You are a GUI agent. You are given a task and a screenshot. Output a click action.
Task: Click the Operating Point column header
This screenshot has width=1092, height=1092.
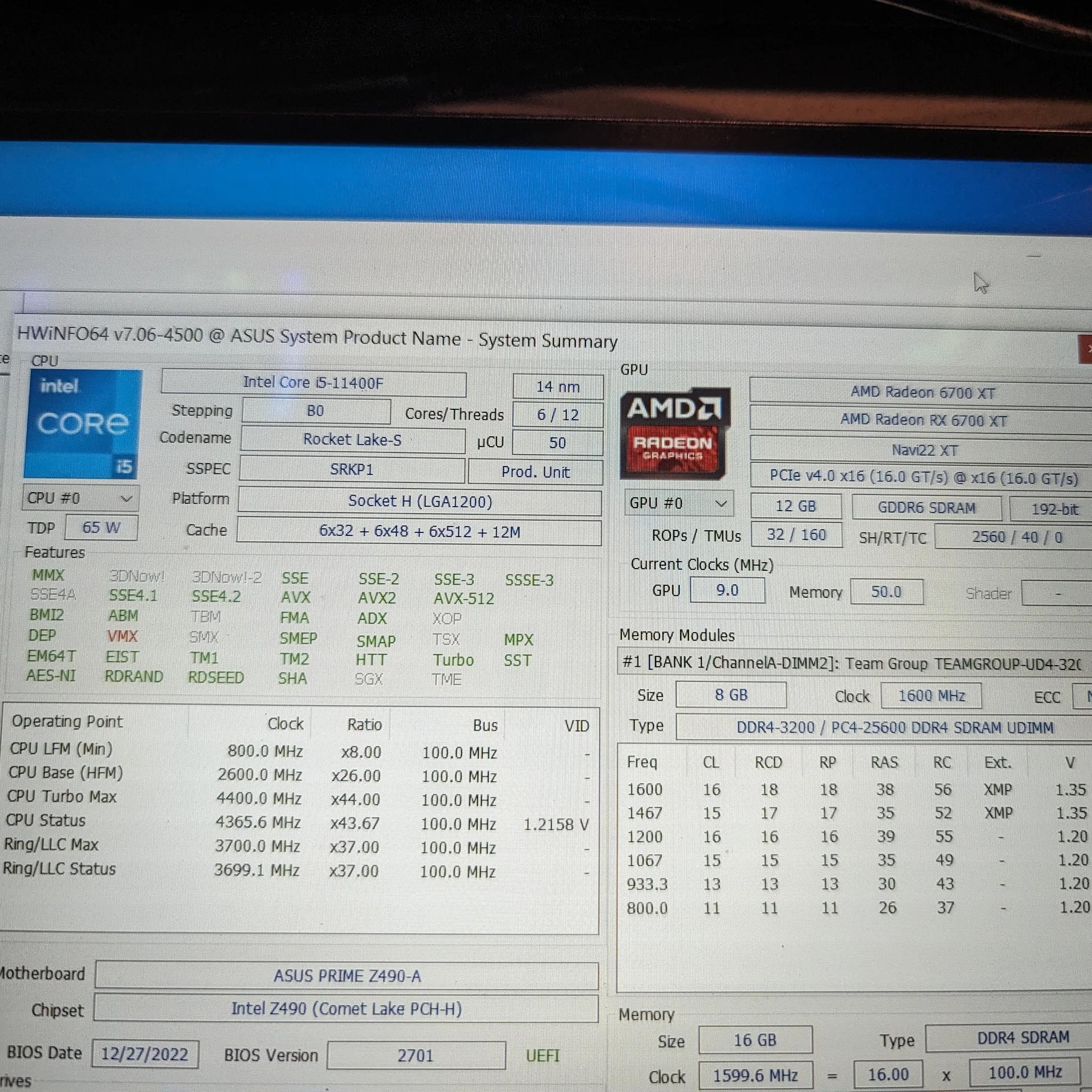[x=67, y=722]
